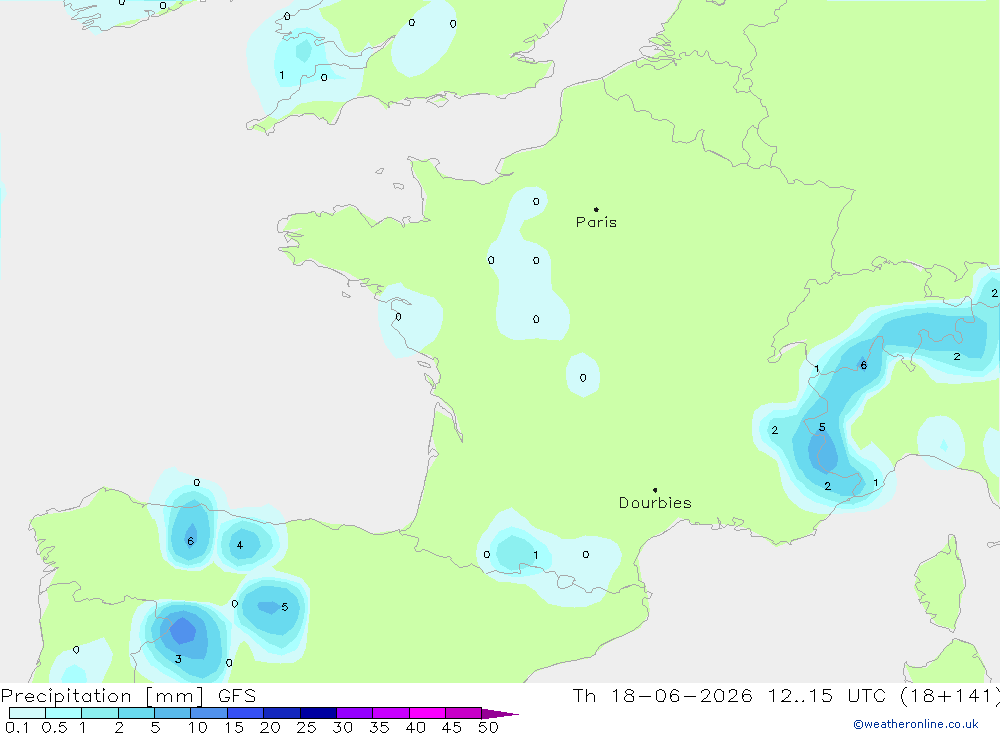
Task: Pick the 35–40 mm legend swatch
Action: pyautogui.click(x=390, y=713)
